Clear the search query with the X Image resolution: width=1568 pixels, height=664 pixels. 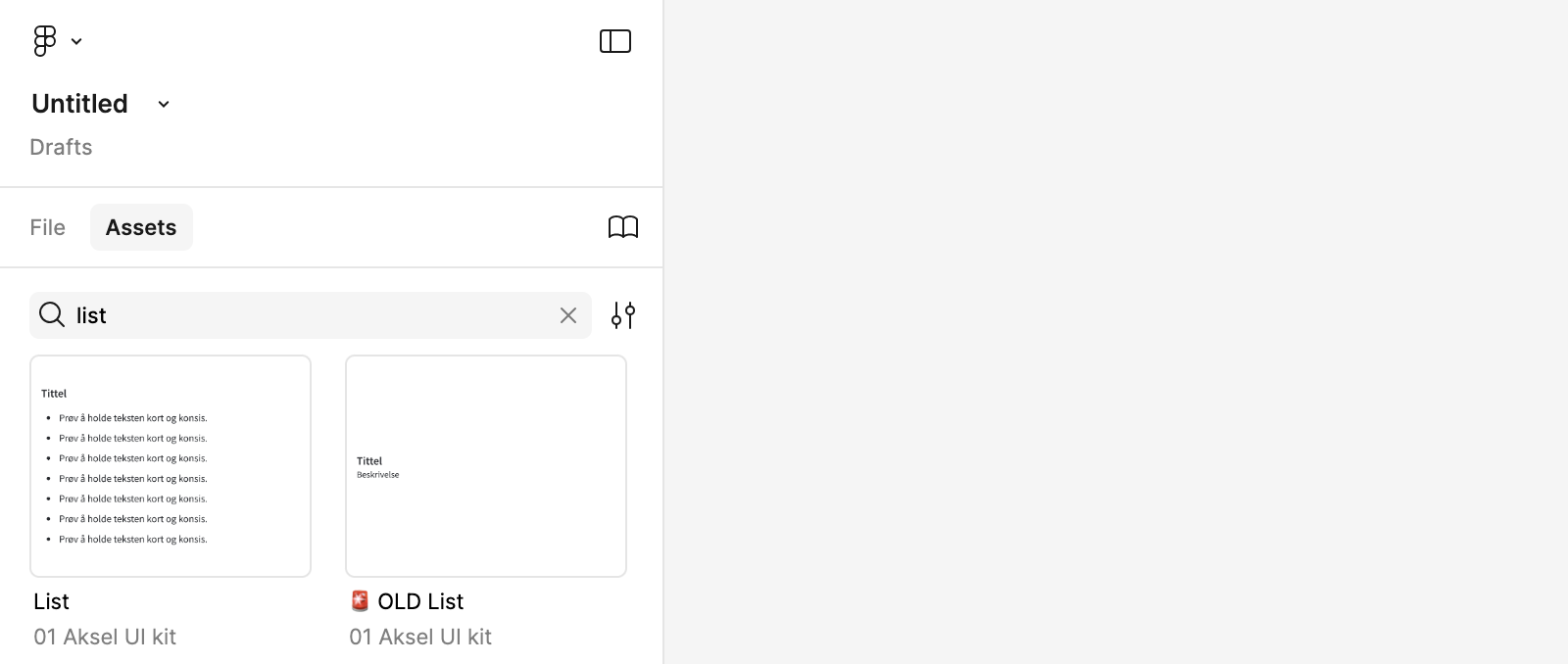568,315
